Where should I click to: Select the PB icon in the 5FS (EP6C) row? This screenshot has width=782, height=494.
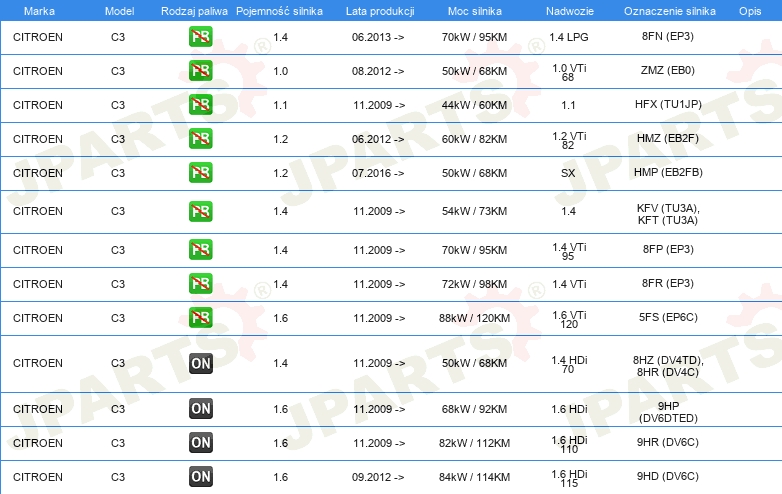tap(201, 318)
